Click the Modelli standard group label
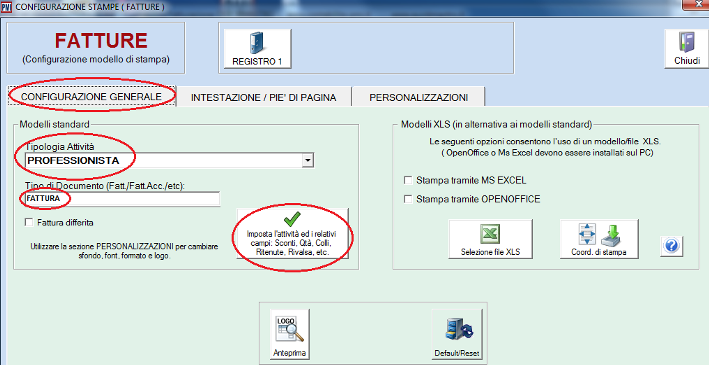Screen dimensions: 709x365 pos(55,124)
